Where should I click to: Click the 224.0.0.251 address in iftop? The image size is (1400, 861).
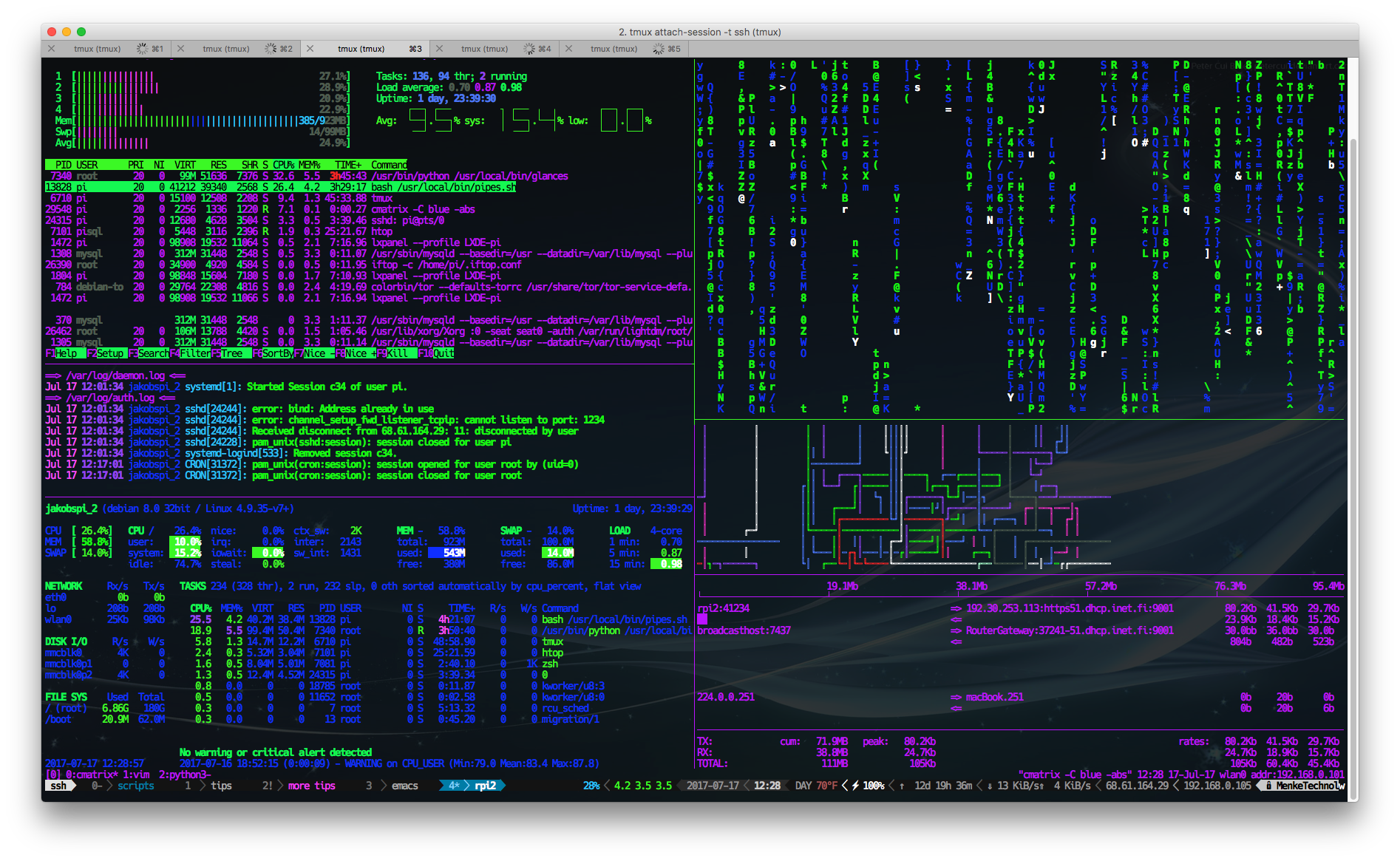726,697
